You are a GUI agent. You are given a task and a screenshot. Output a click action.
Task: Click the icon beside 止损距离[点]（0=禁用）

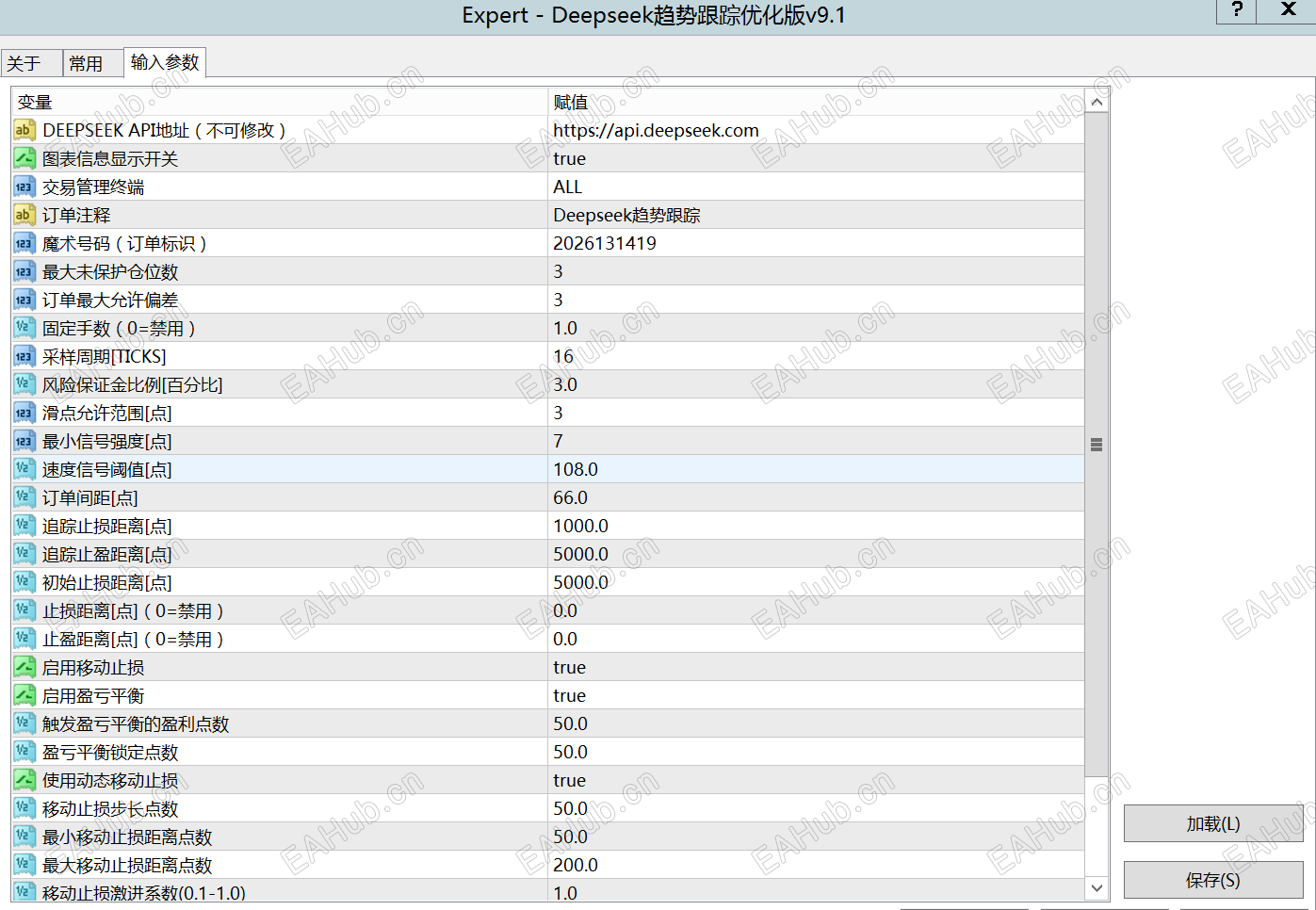pos(24,610)
